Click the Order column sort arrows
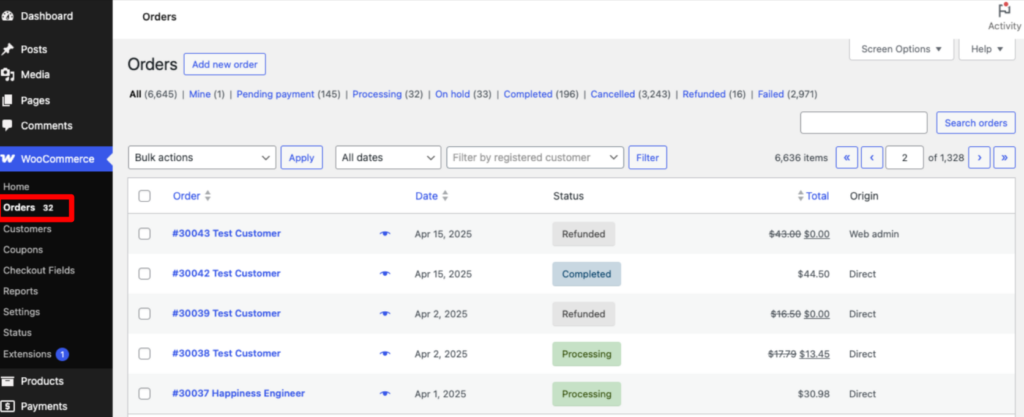1024x417 pixels. coord(208,196)
